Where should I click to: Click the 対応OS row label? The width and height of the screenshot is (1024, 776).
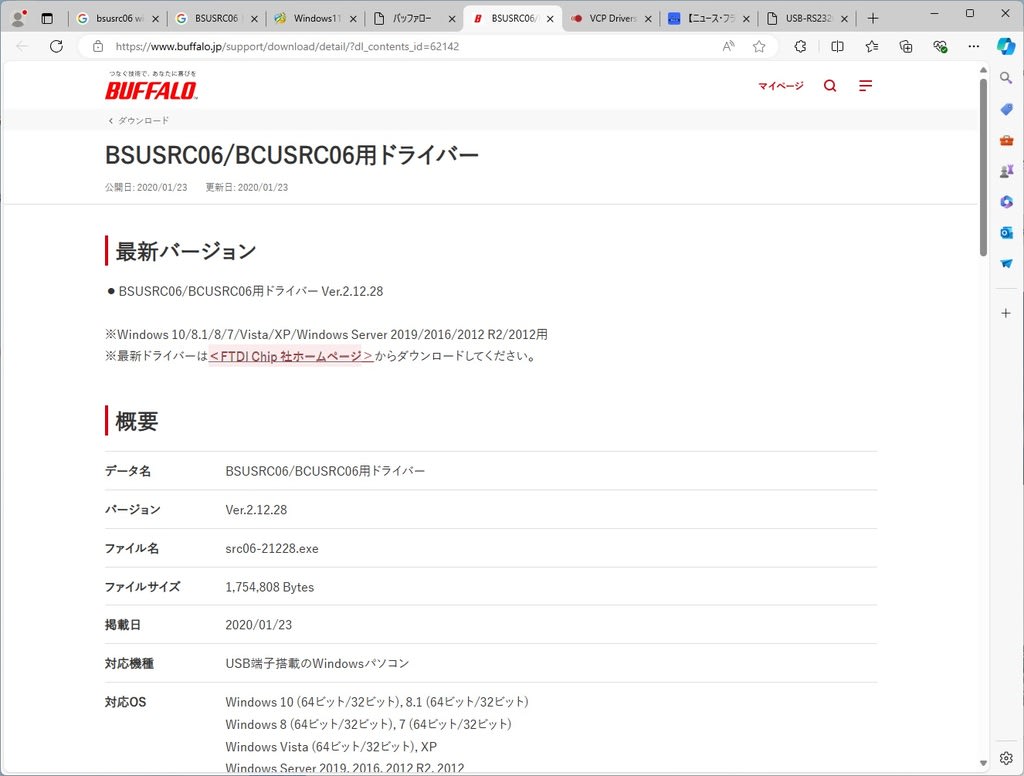point(125,702)
